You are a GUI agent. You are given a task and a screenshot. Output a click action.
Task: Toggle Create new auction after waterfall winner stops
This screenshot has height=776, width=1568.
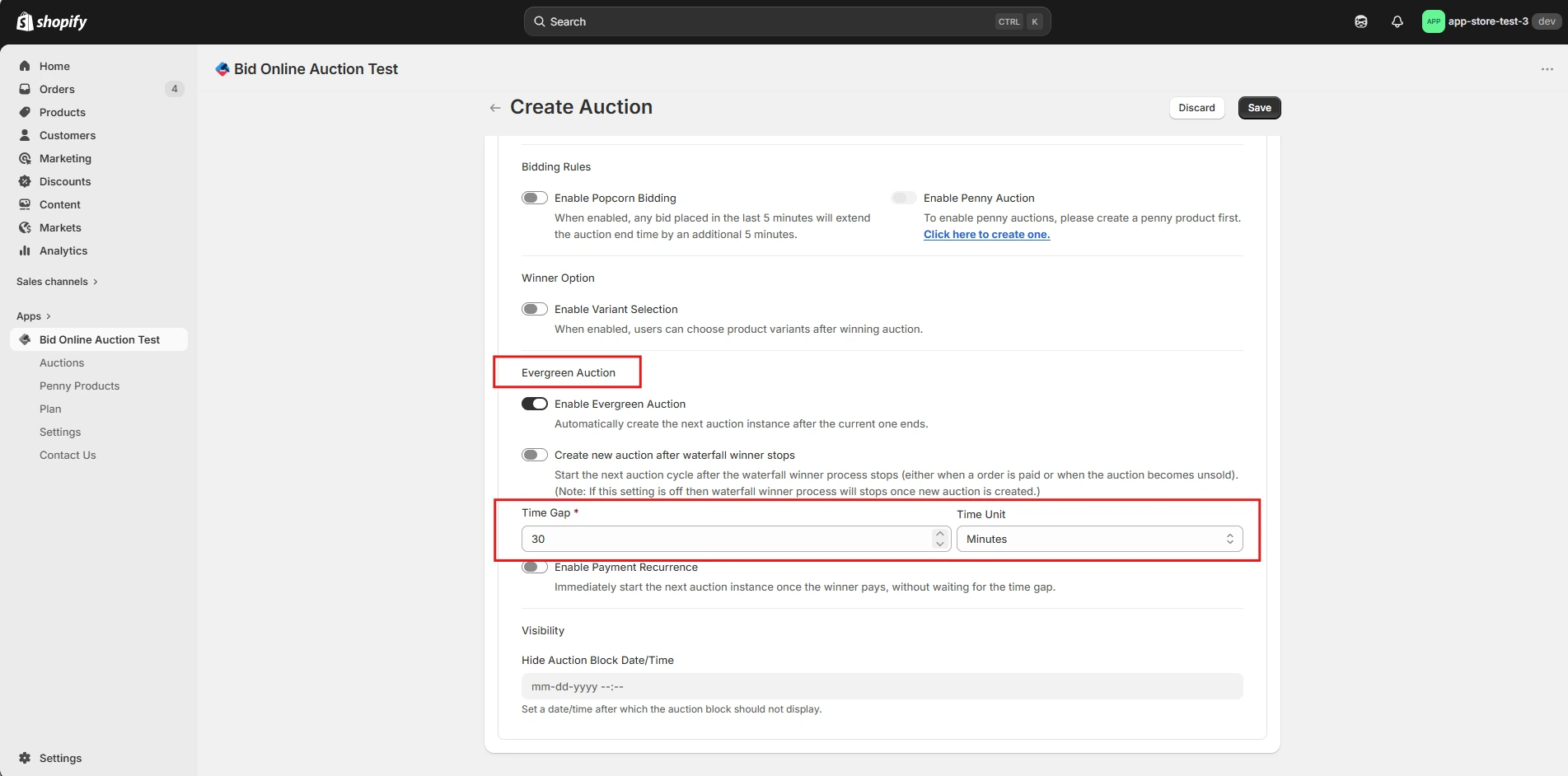tap(535, 455)
